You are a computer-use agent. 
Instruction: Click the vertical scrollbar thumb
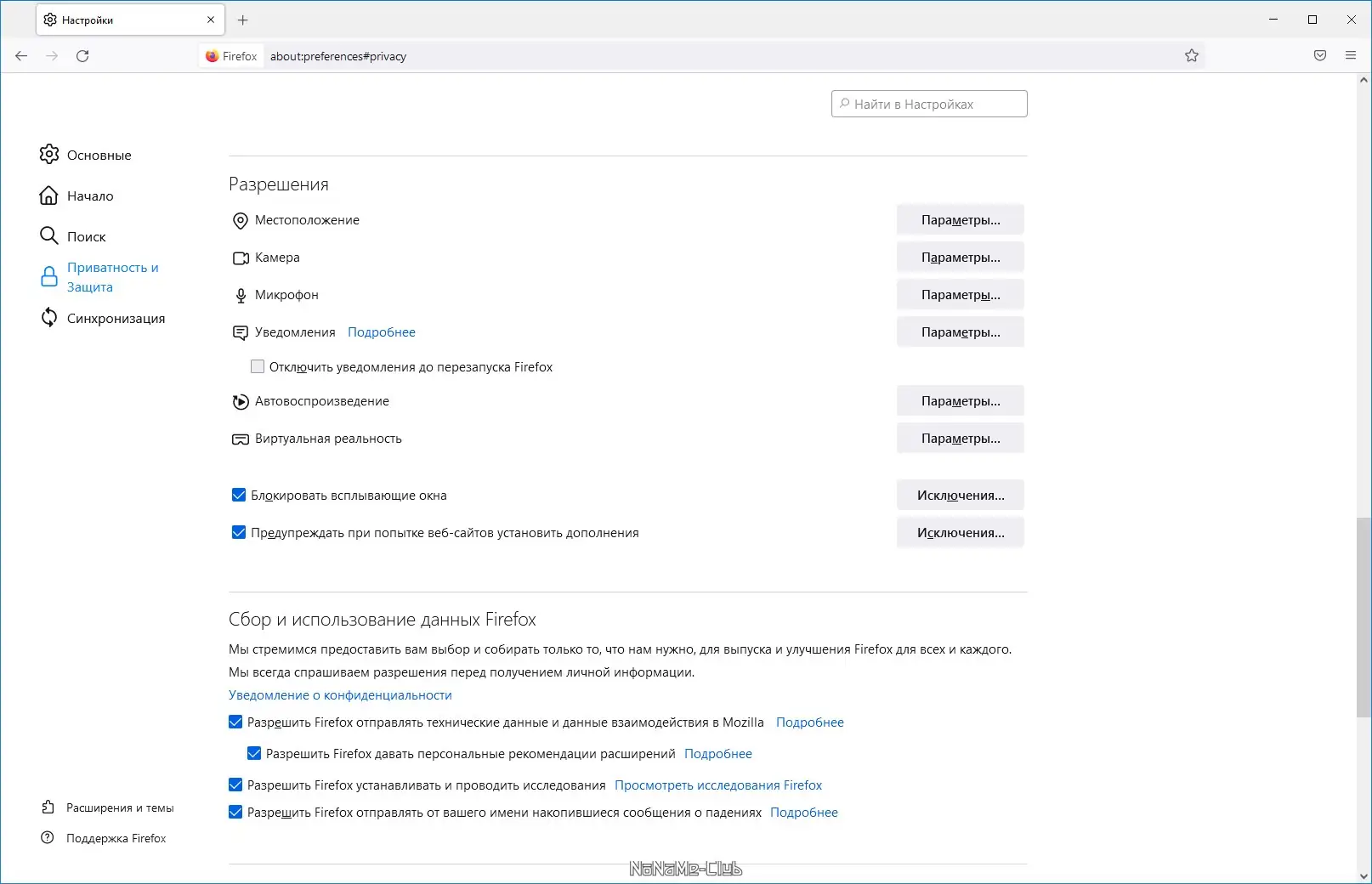pyautogui.click(x=1363, y=616)
